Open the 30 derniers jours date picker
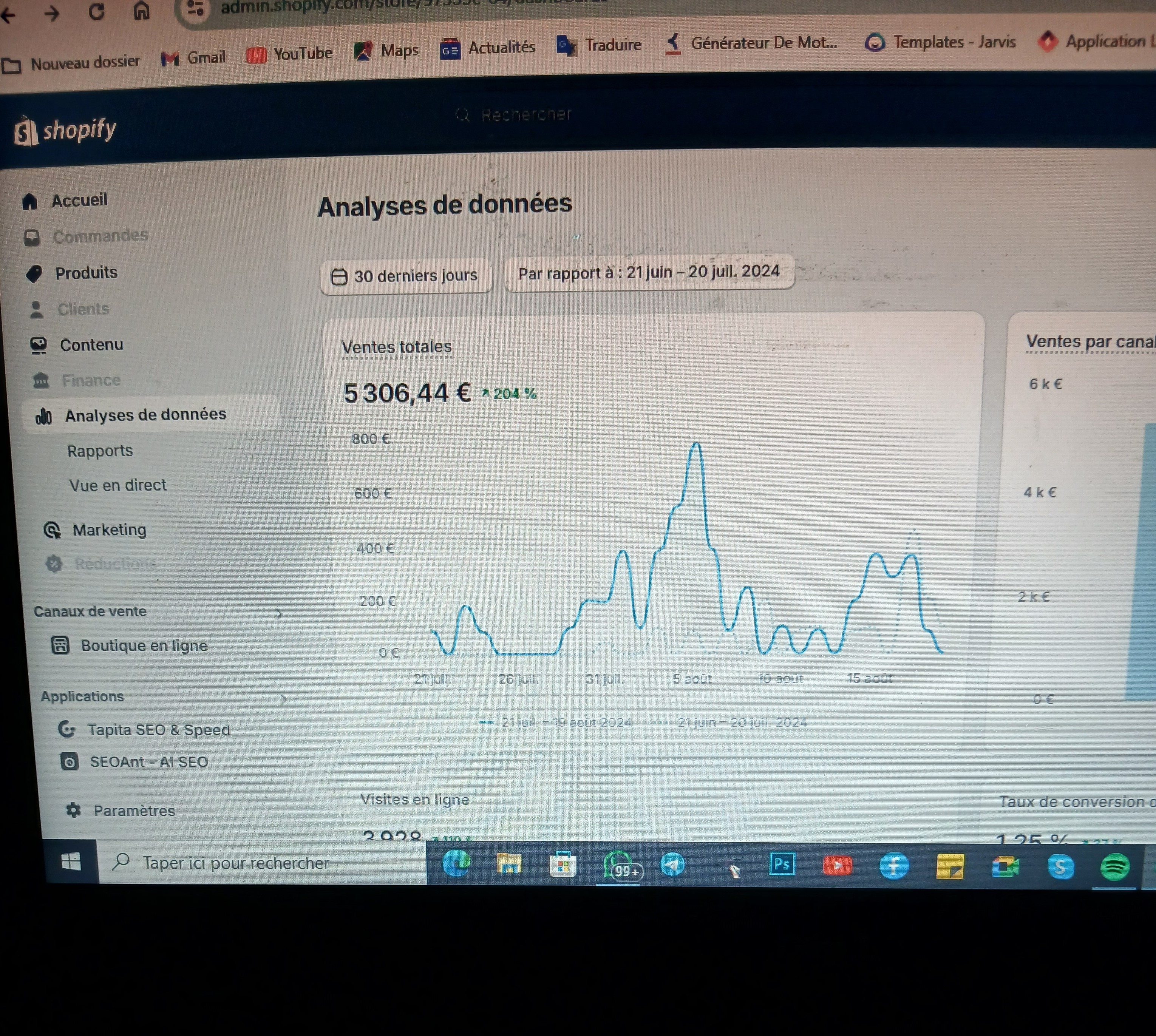 [x=406, y=275]
